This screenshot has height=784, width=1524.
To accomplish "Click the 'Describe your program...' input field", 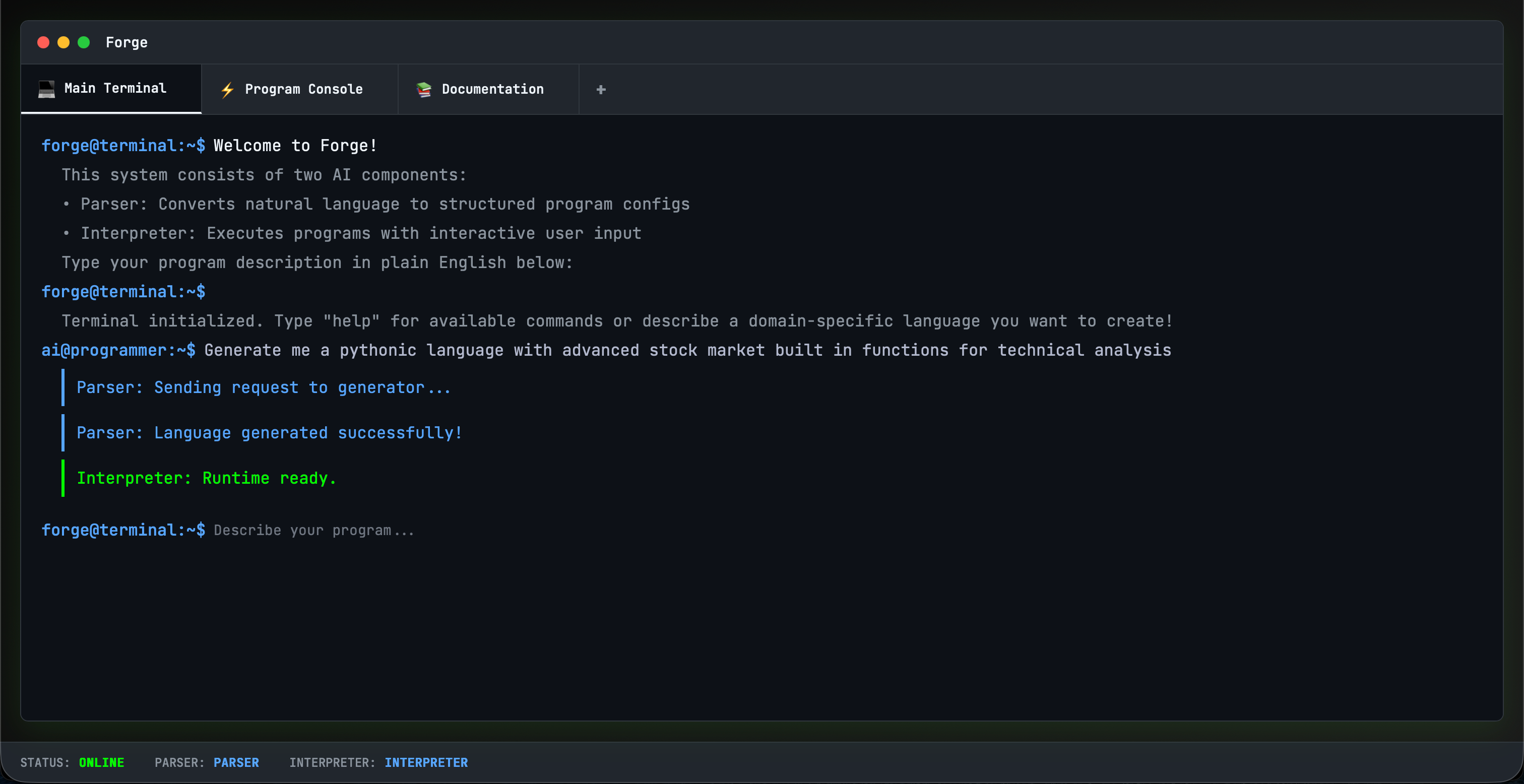I will [314, 531].
